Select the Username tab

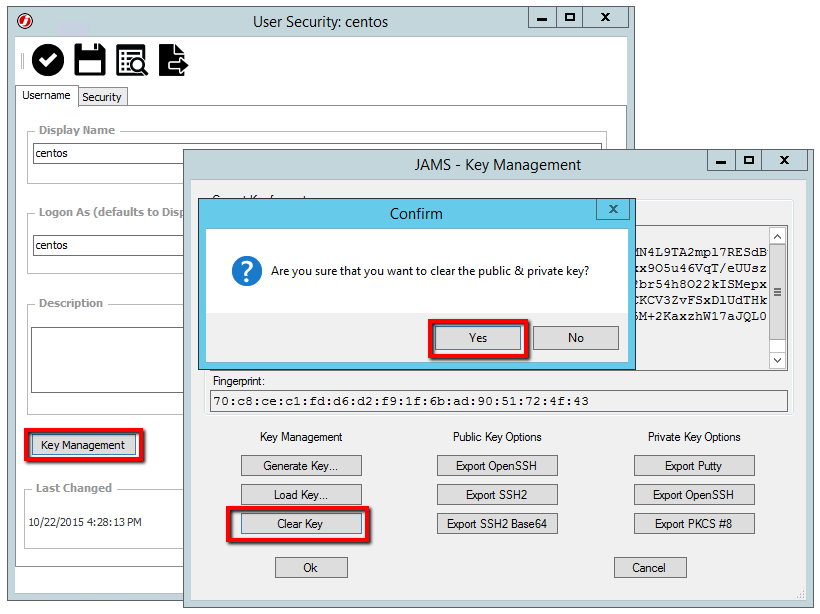[46, 96]
